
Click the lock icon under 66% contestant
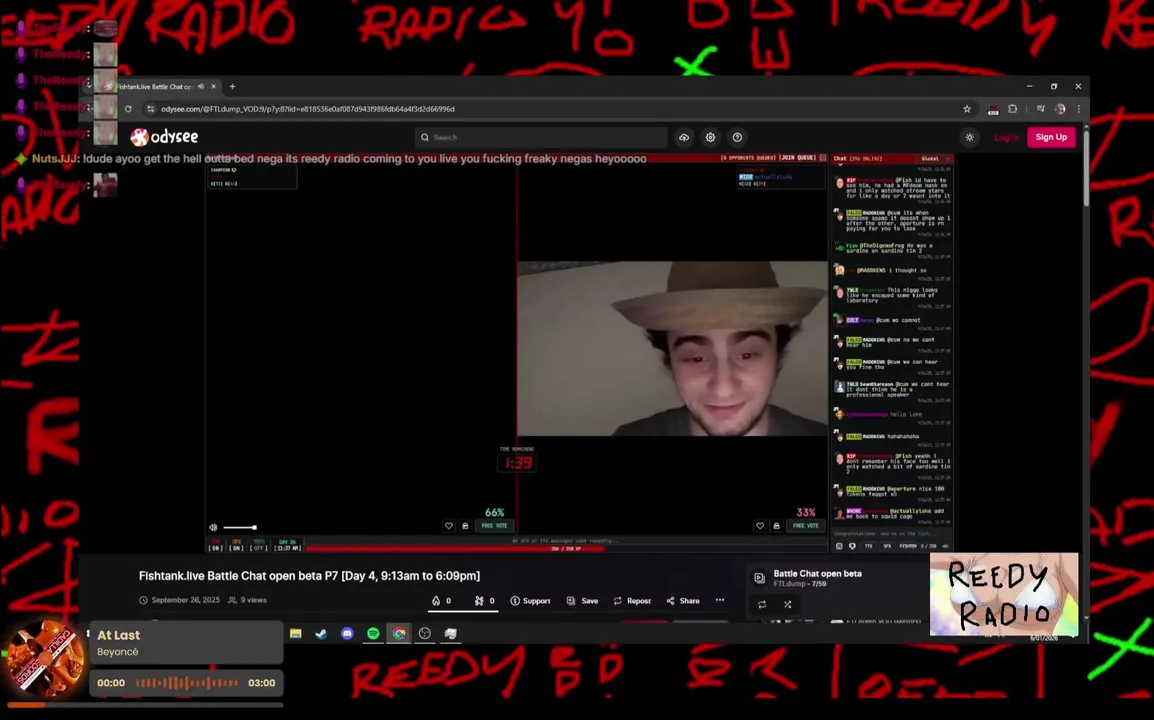pos(465,526)
